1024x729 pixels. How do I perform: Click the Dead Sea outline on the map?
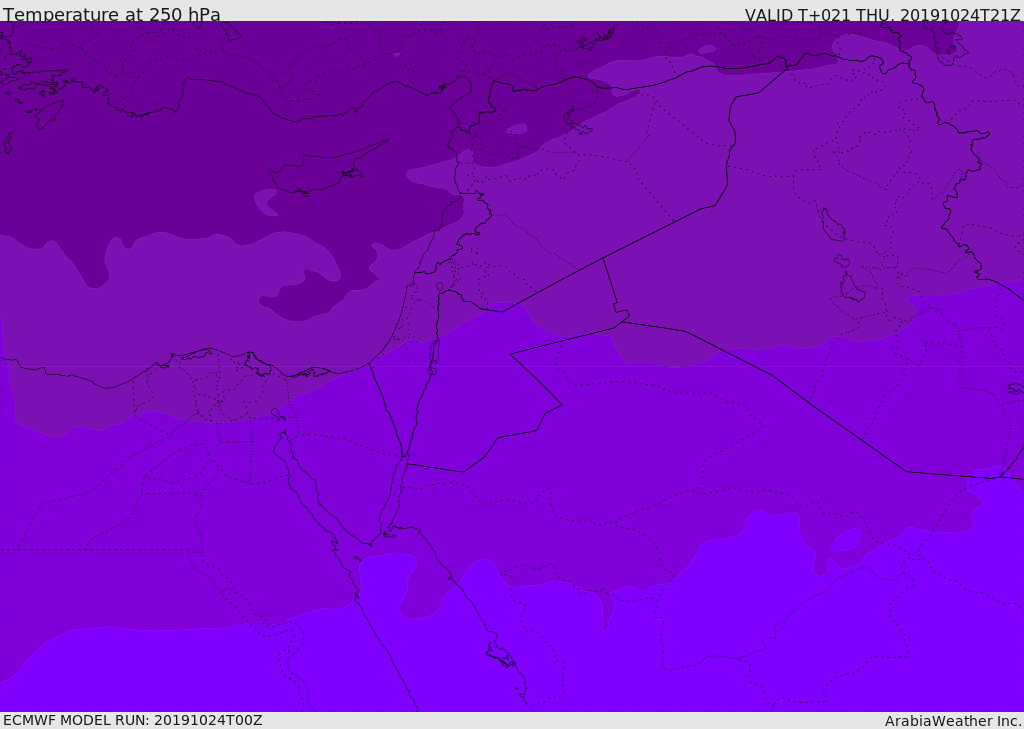point(432,357)
